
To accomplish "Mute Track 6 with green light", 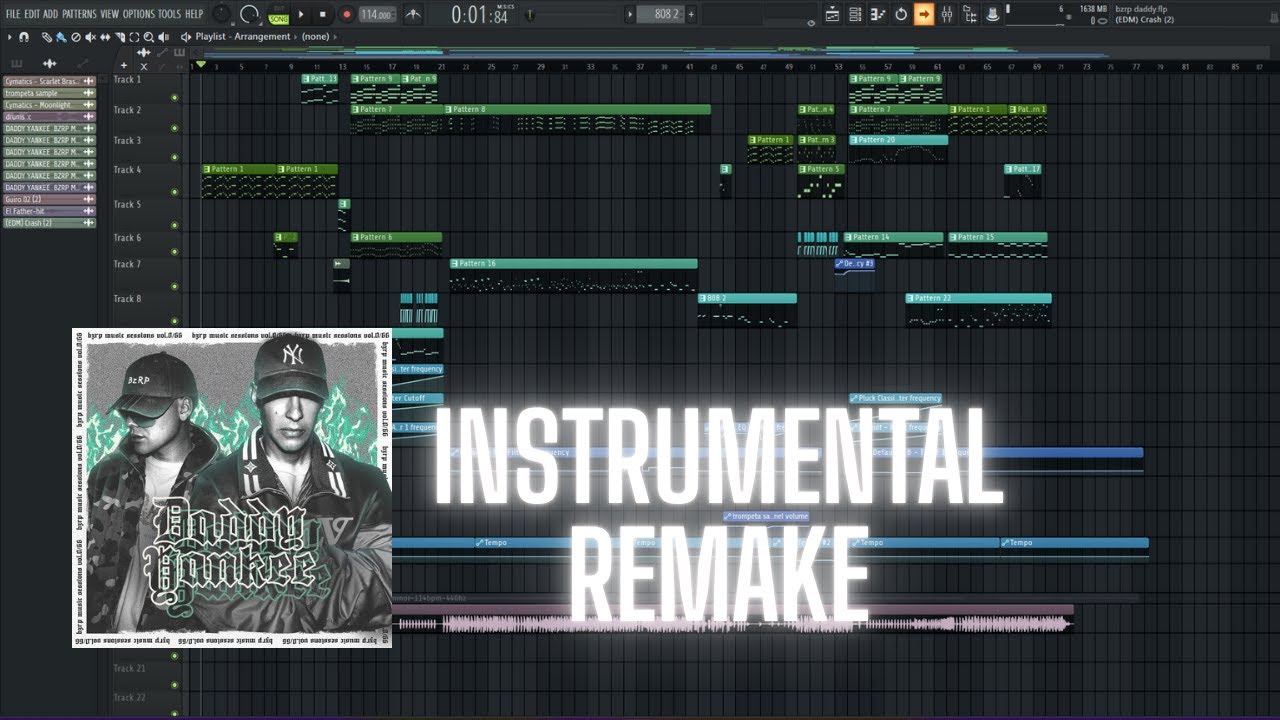I will pyautogui.click(x=175, y=252).
